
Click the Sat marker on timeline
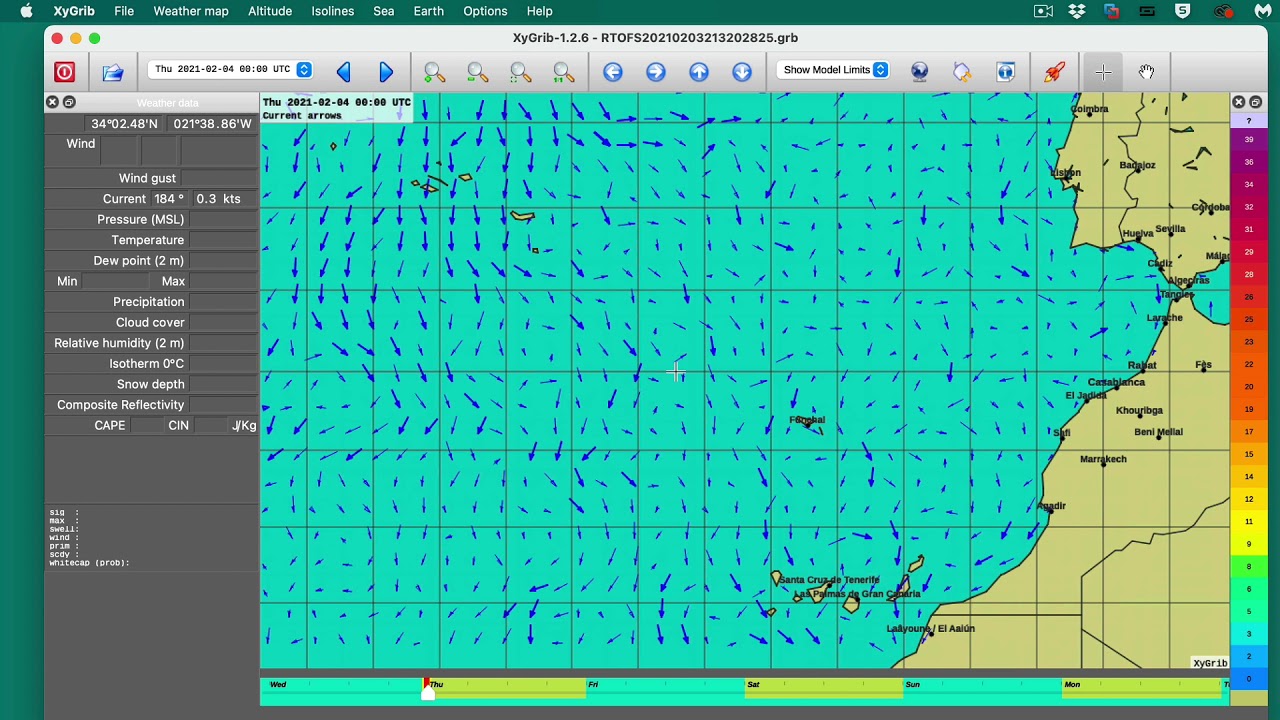pos(753,685)
